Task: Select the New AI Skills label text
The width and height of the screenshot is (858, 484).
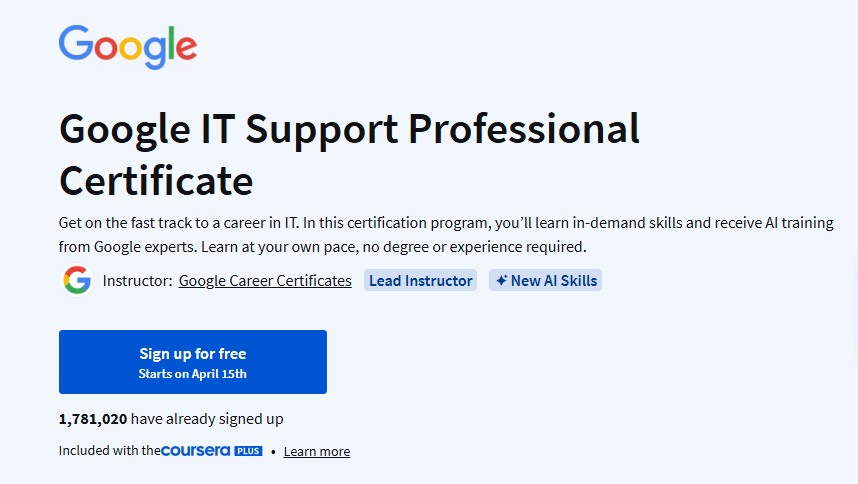Action: tap(554, 281)
